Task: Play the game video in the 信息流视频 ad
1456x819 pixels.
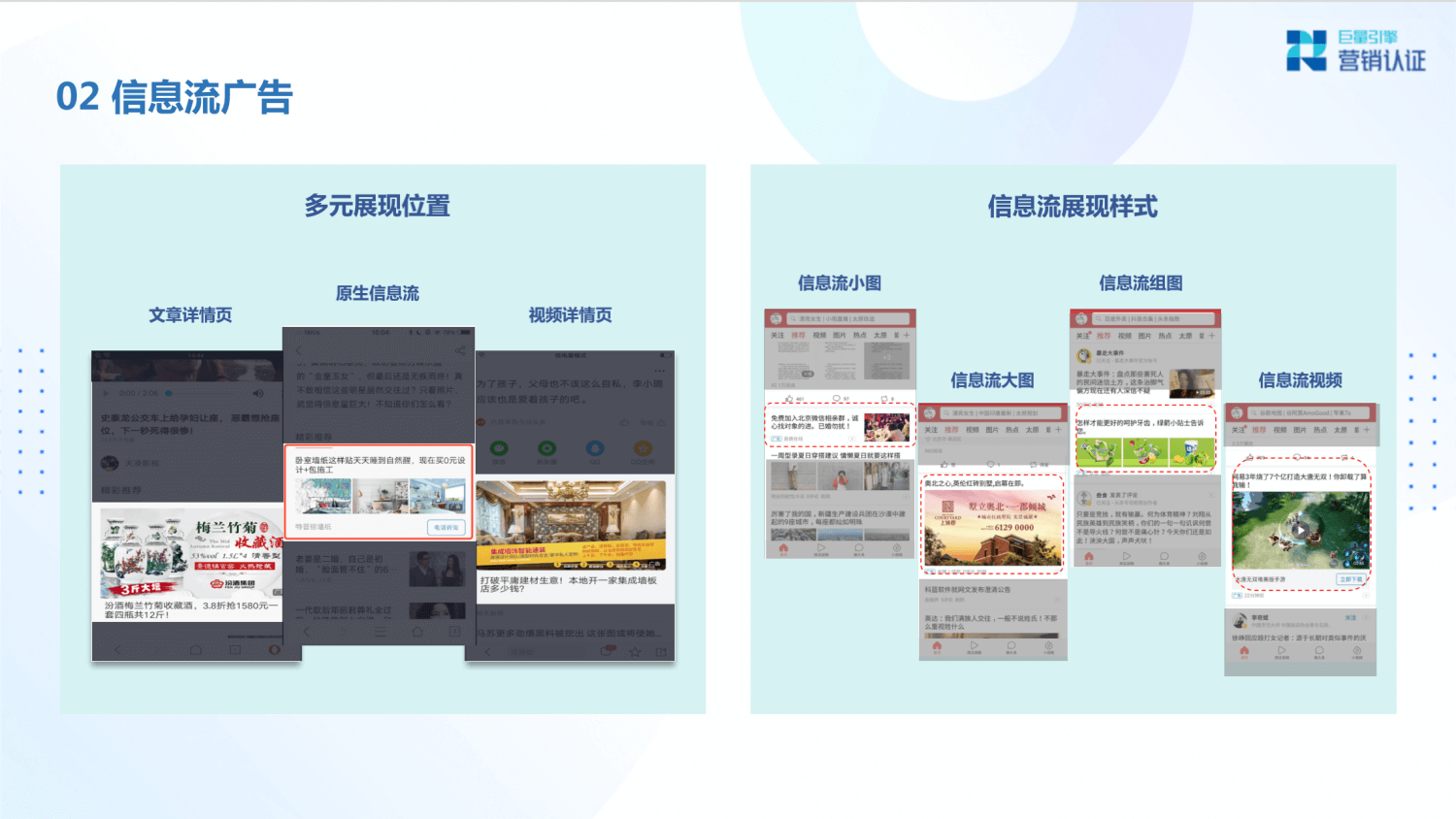Action: [x=1301, y=530]
